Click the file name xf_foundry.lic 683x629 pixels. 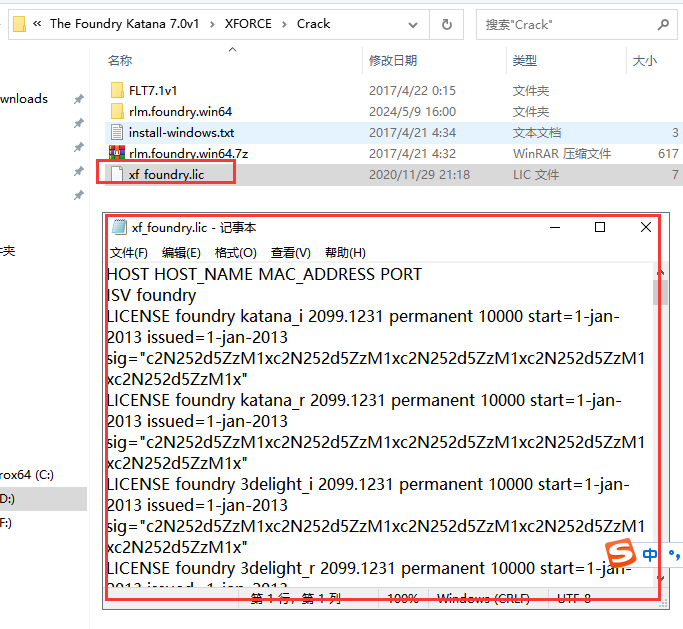(166, 174)
